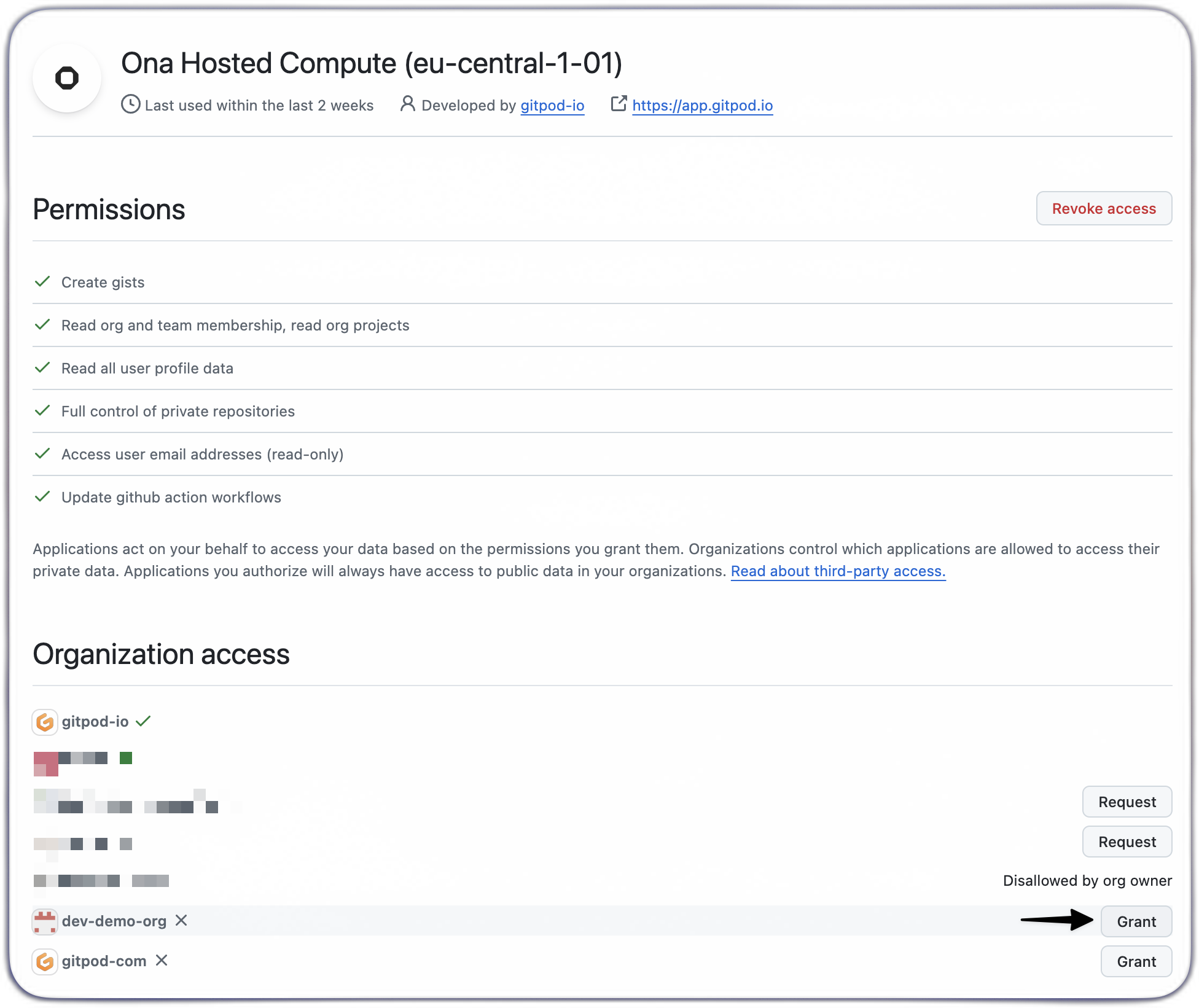
Task: Click the person icon beside Developed by
Action: (407, 104)
